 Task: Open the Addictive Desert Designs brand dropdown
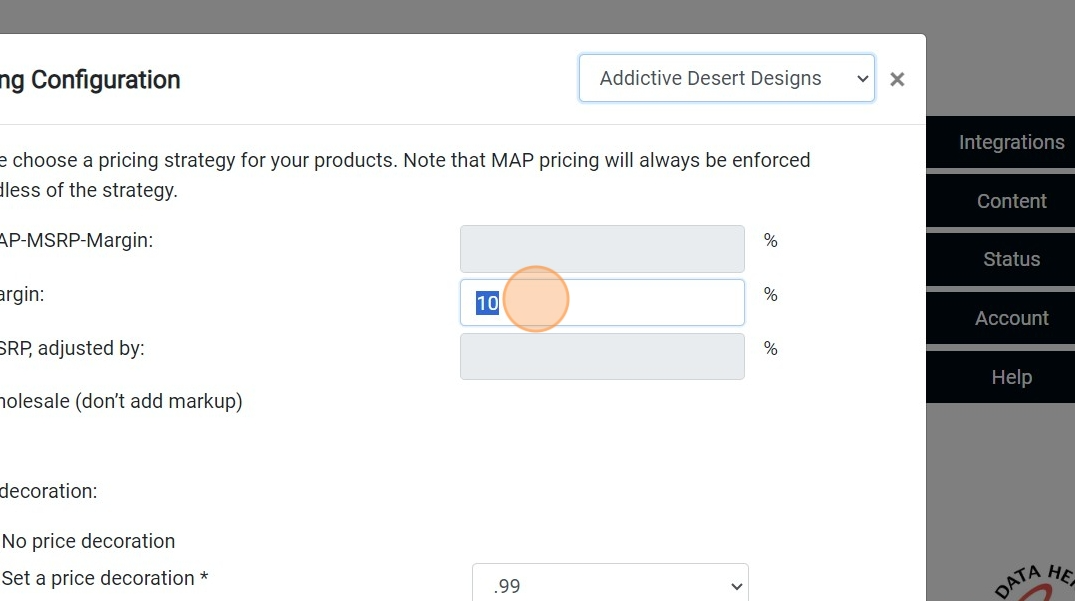pos(726,78)
